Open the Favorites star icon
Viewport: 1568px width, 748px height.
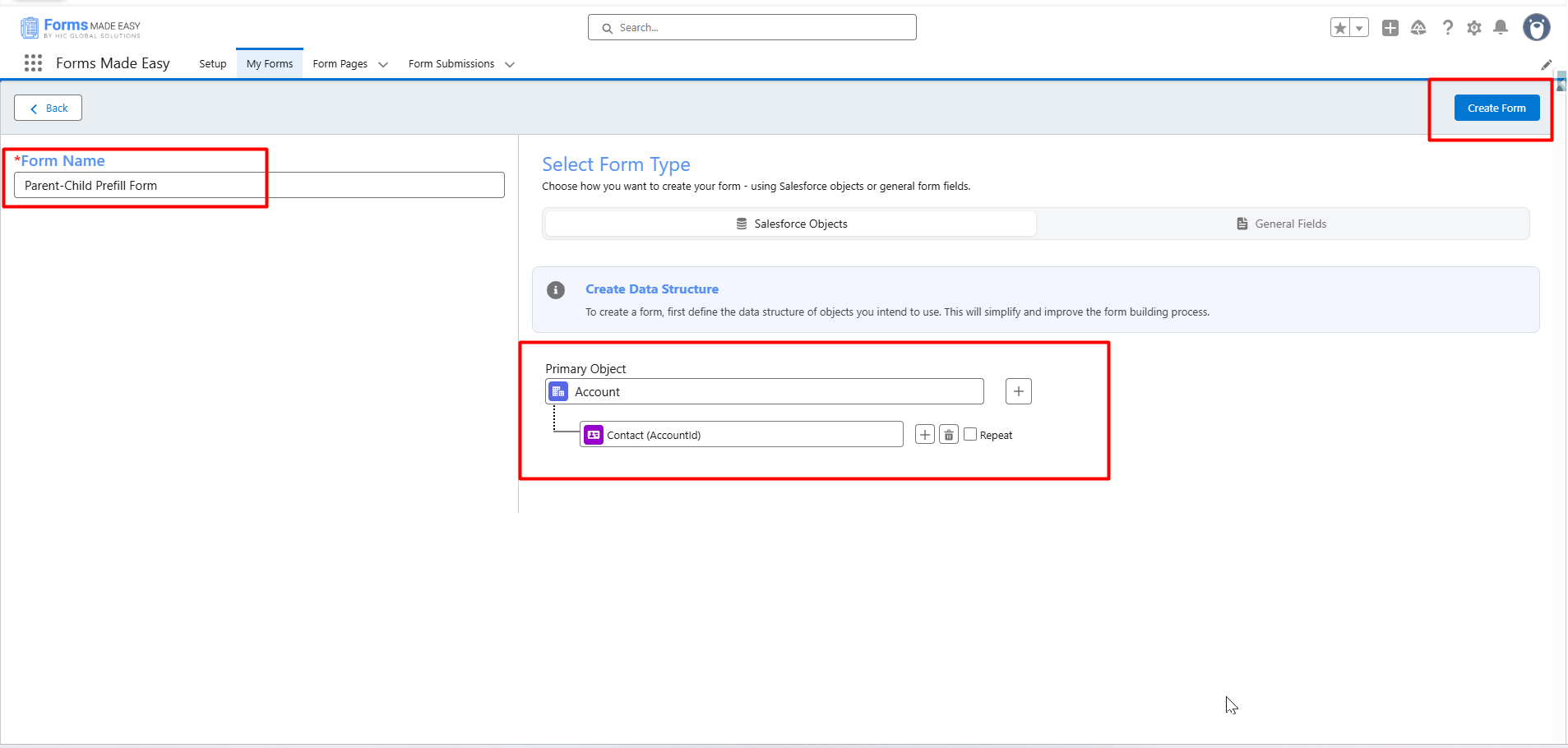(x=1340, y=28)
